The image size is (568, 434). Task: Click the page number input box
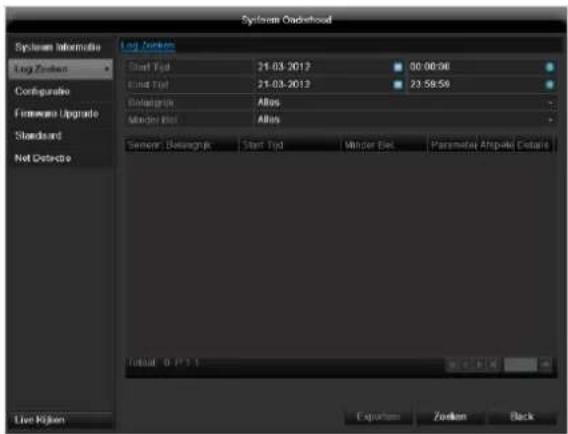pyautogui.click(x=521, y=364)
